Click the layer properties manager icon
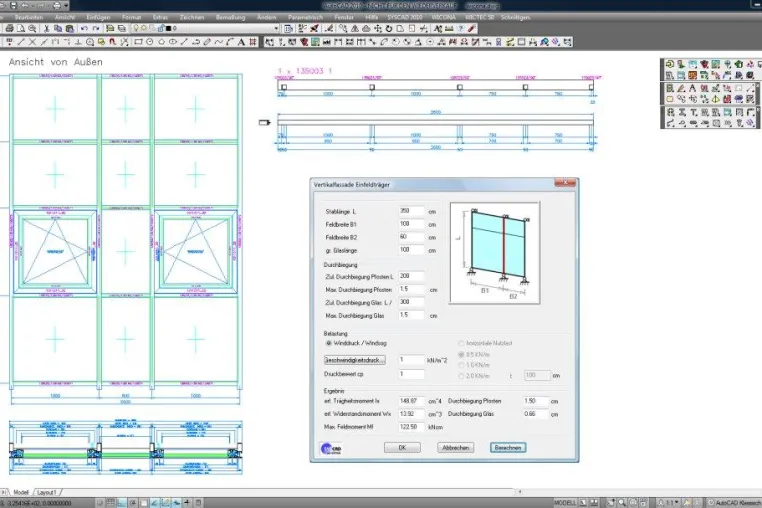This screenshot has height=508, width=762. click(x=110, y=28)
